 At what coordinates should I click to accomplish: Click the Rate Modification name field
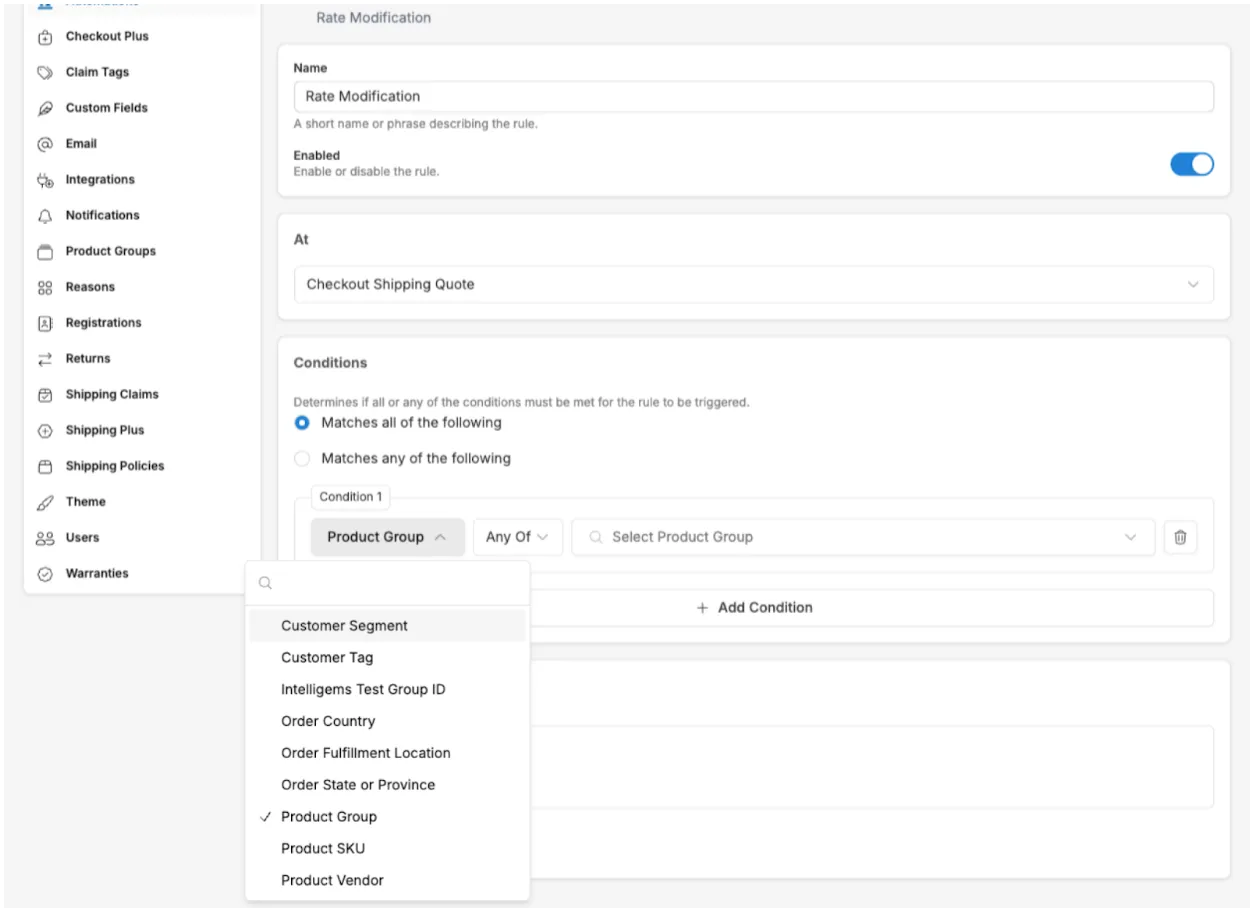coord(753,97)
